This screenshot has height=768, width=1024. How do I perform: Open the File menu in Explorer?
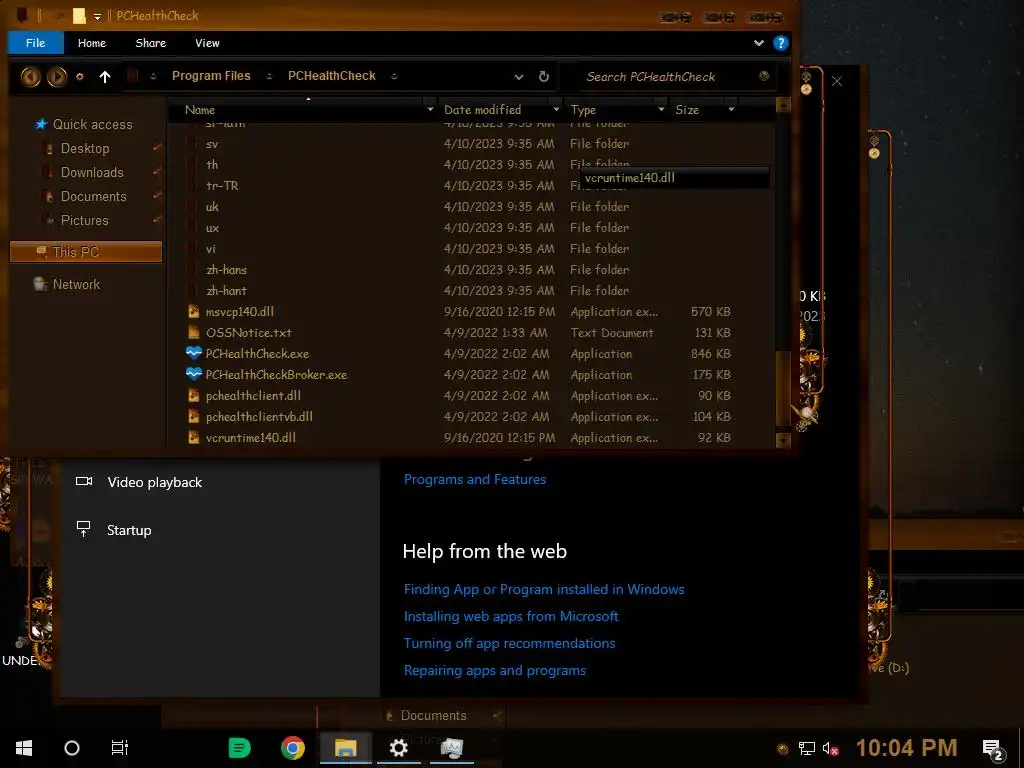[35, 43]
